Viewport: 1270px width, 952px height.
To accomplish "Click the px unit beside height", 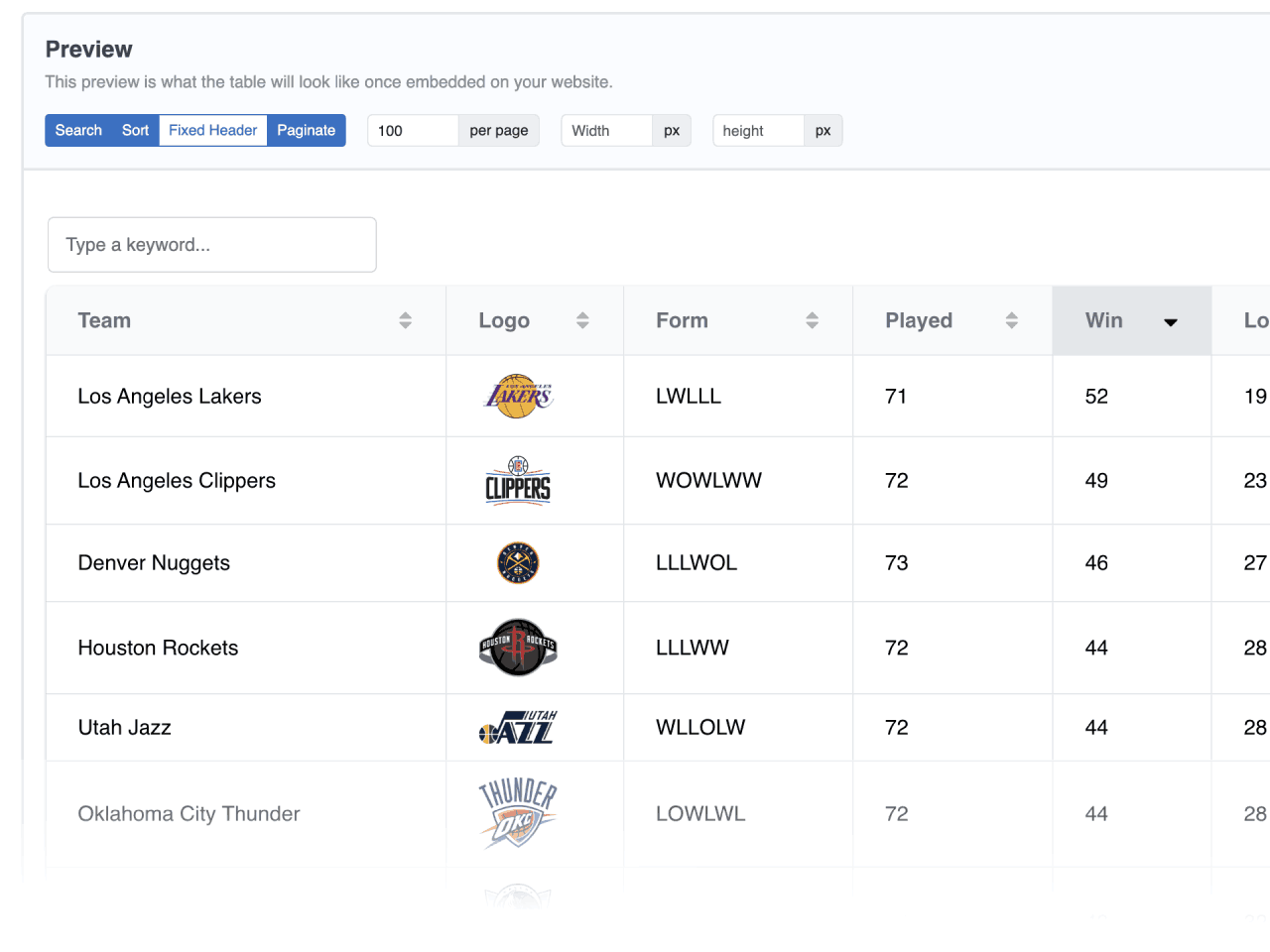I will [x=824, y=131].
